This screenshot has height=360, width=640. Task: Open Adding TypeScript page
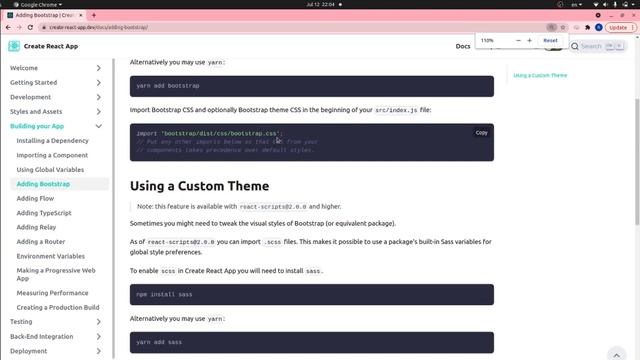click(x=44, y=213)
